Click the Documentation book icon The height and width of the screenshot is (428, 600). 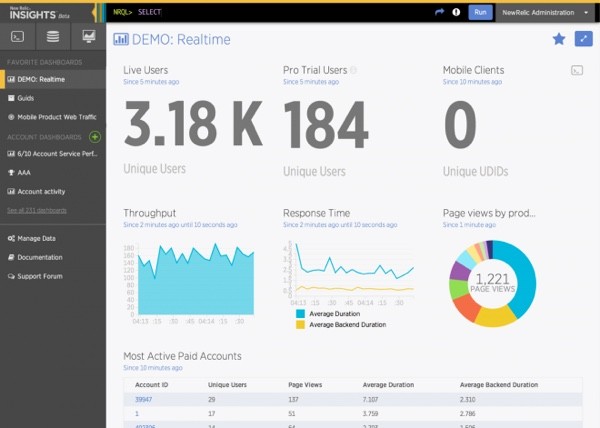[11, 257]
